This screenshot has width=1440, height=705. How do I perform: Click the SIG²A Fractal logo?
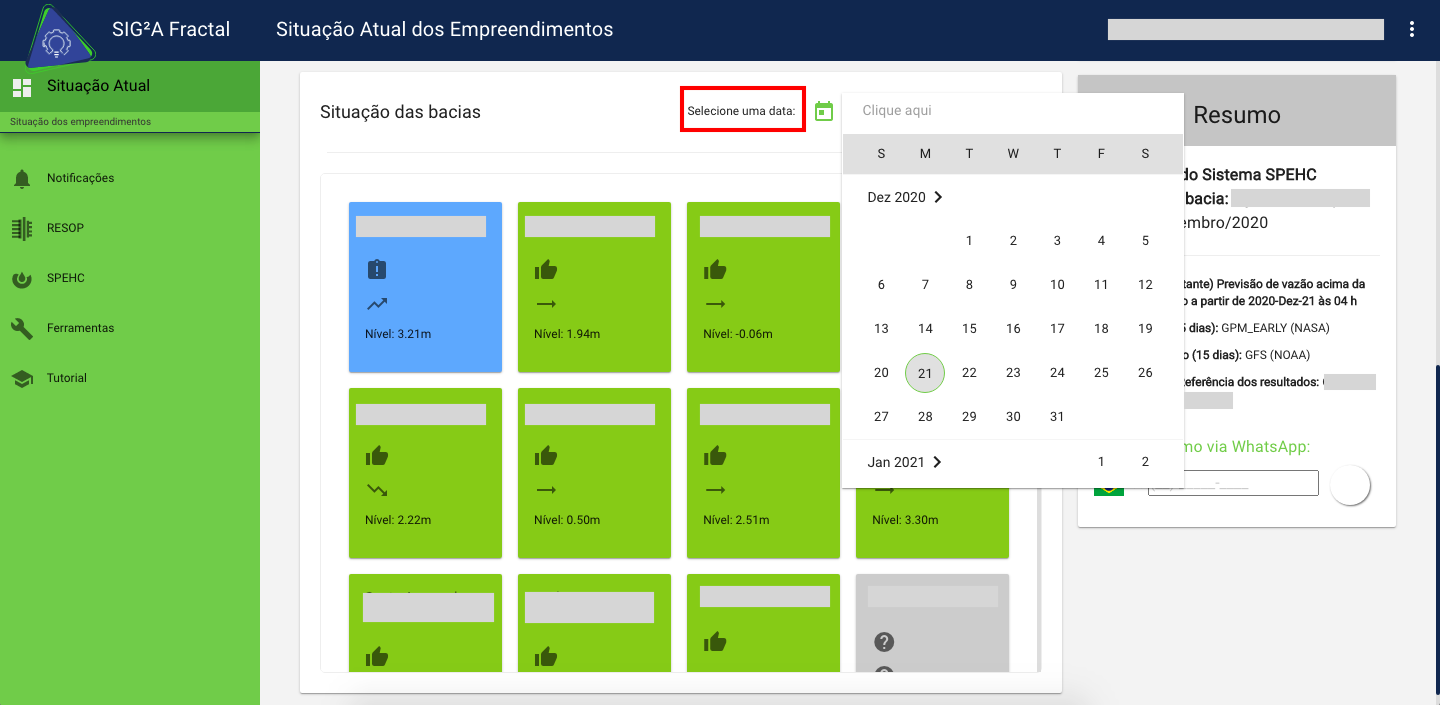click(x=60, y=38)
